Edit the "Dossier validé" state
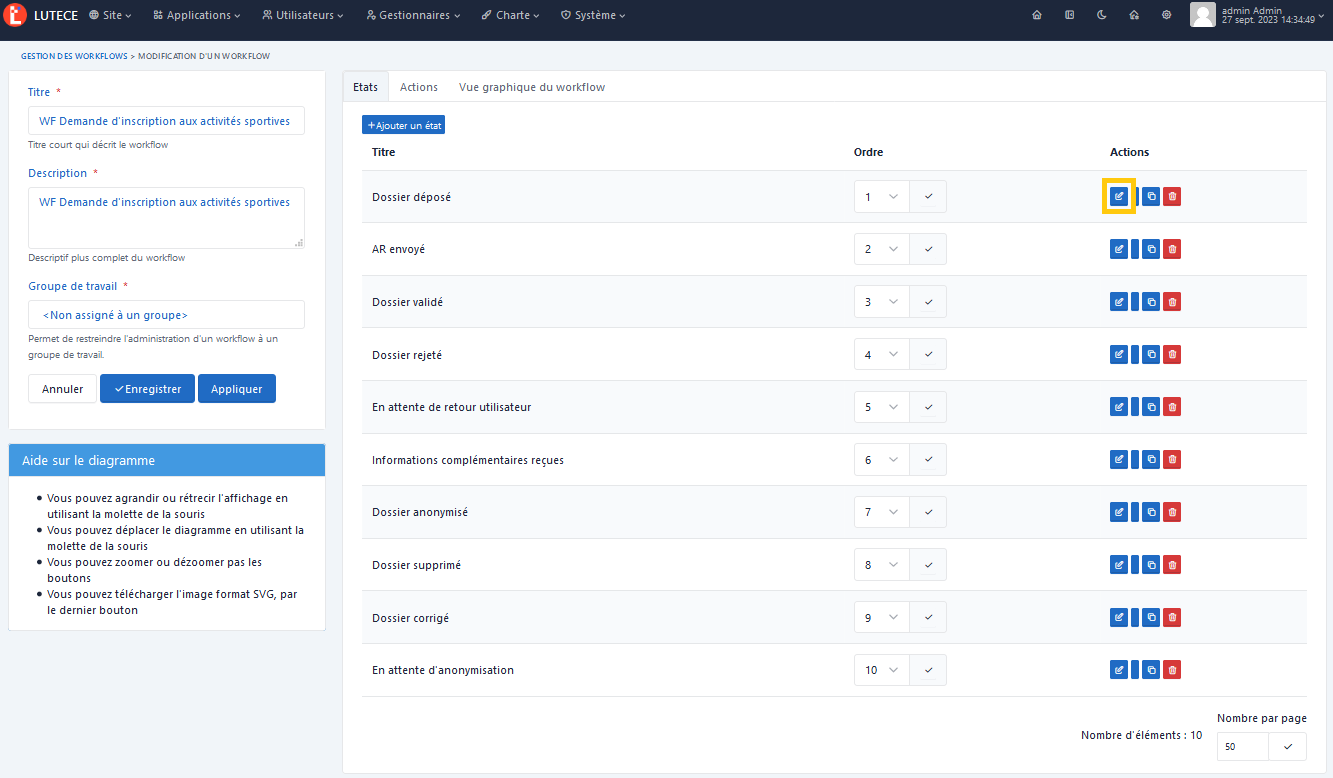 pyautogui.click(x=1119, y=302)
